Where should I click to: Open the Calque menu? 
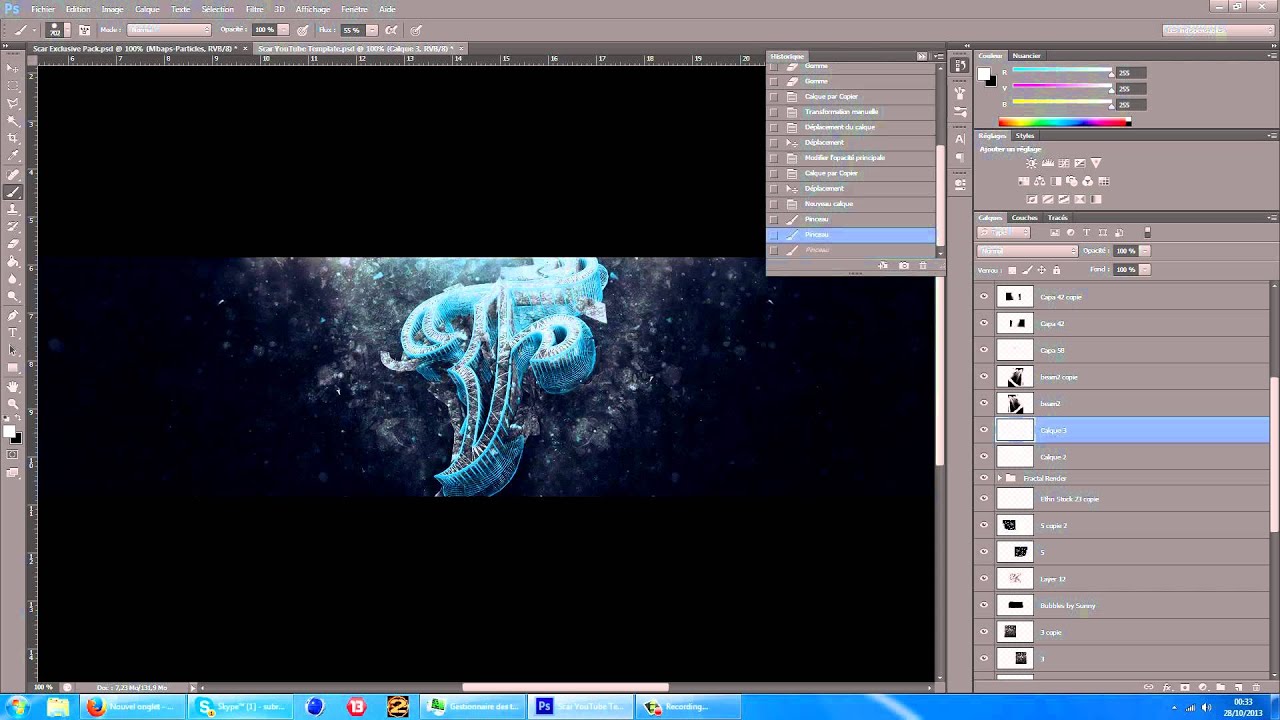(x=147, y=9)
